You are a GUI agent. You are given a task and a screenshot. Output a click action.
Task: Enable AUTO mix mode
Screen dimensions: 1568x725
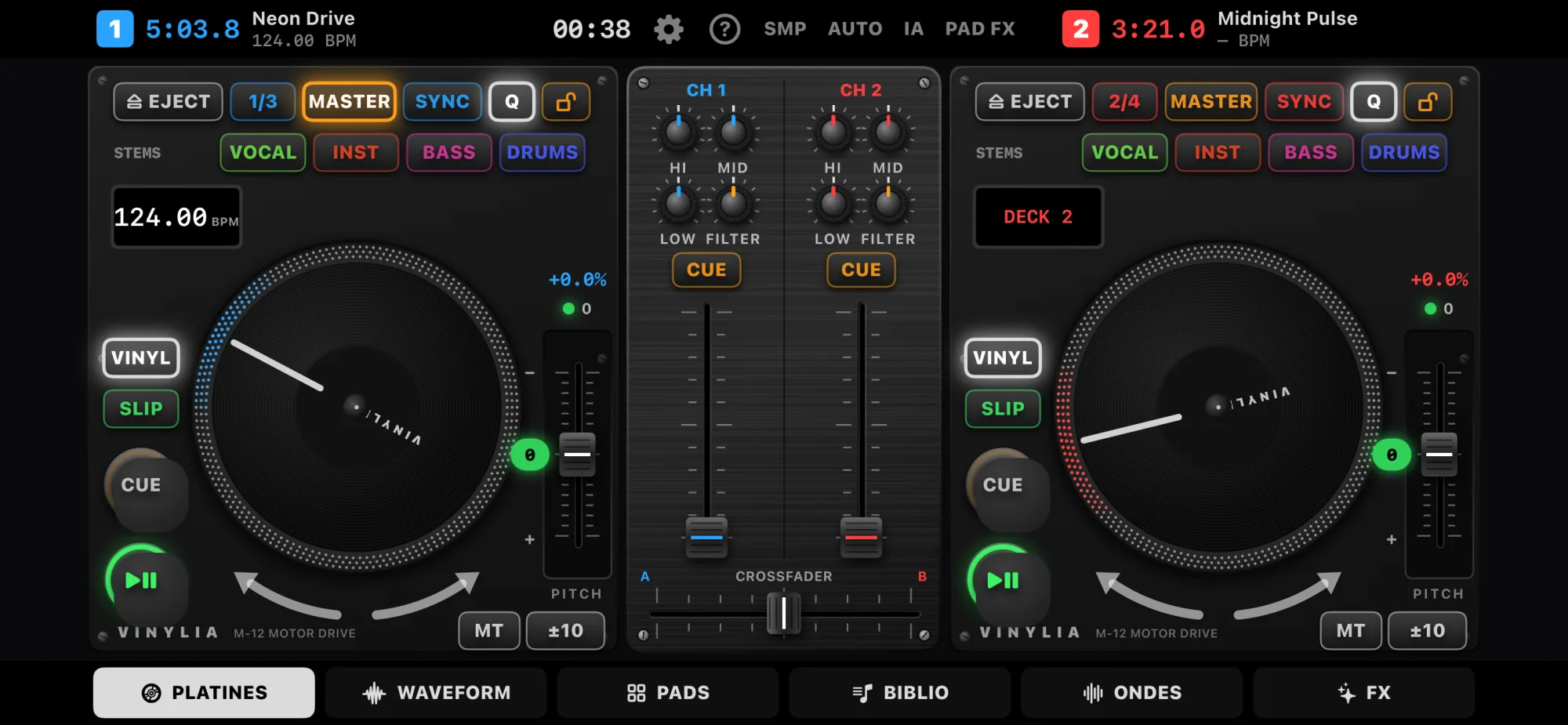pyautogui.click(x=855, y=29)
